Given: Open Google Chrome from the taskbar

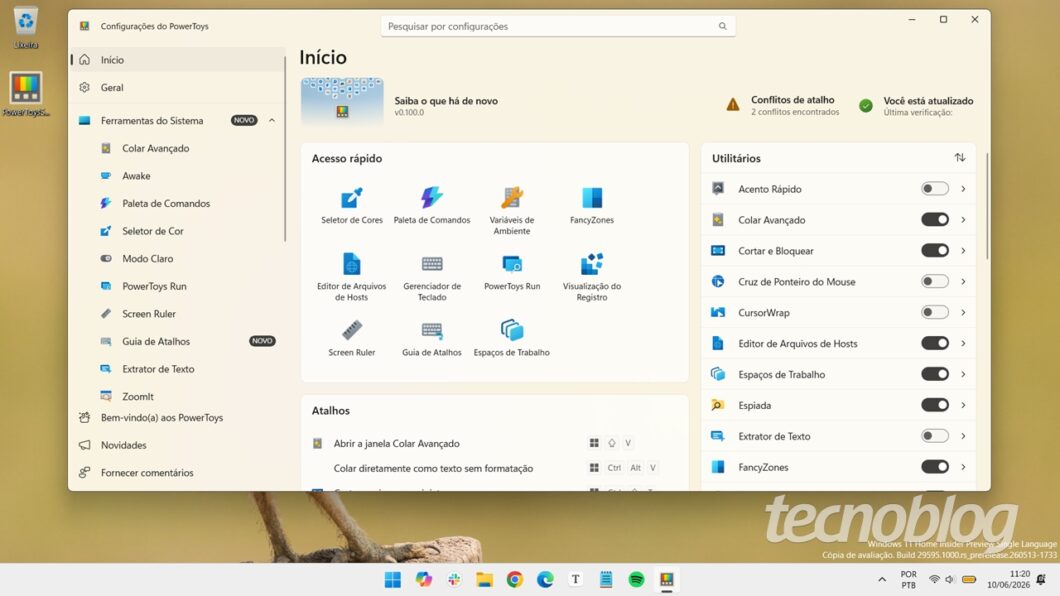Looking at the screenshot, I should tap(514, 579).
